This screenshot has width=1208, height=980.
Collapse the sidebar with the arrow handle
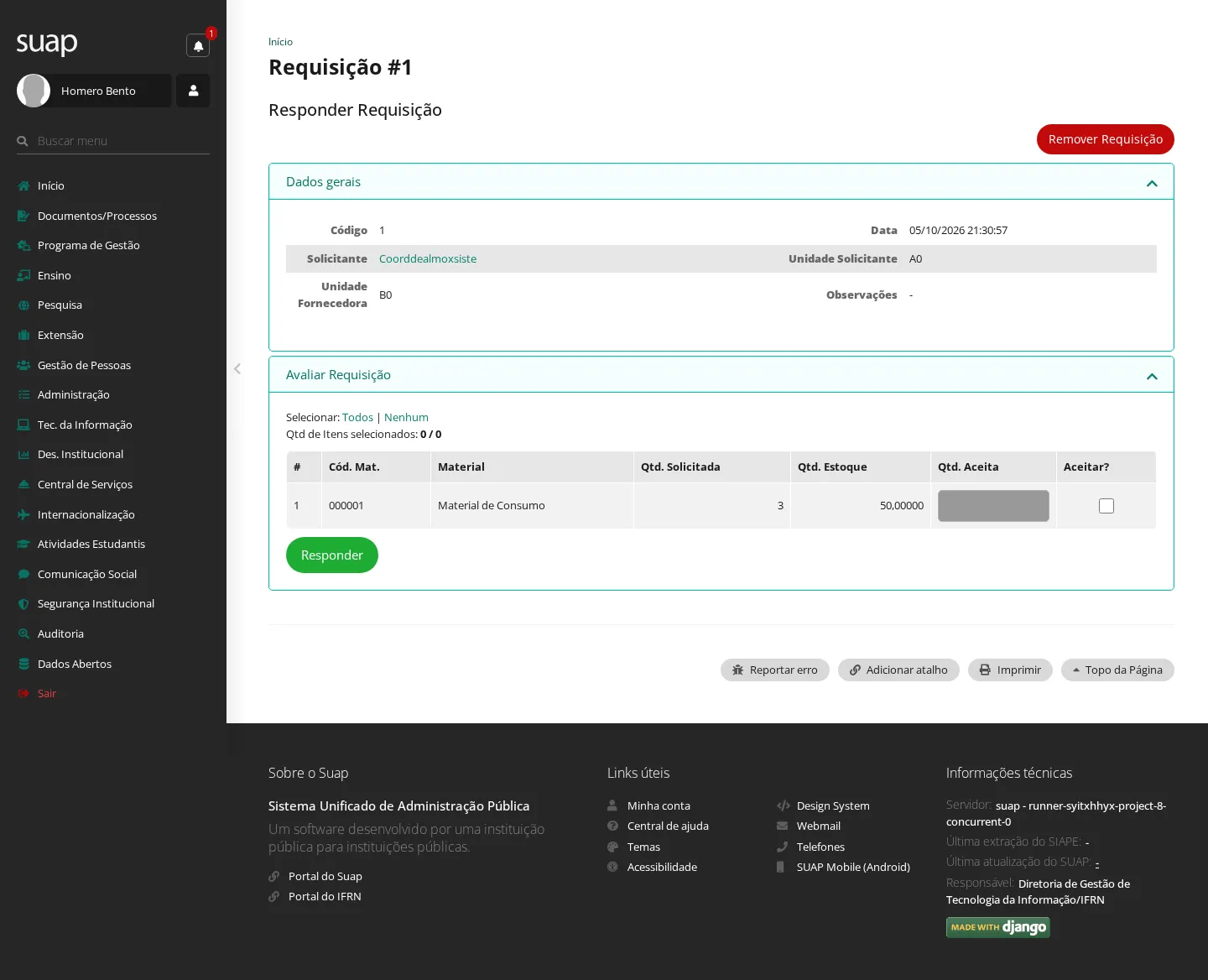pyautogui.click(x=237, y=368)
